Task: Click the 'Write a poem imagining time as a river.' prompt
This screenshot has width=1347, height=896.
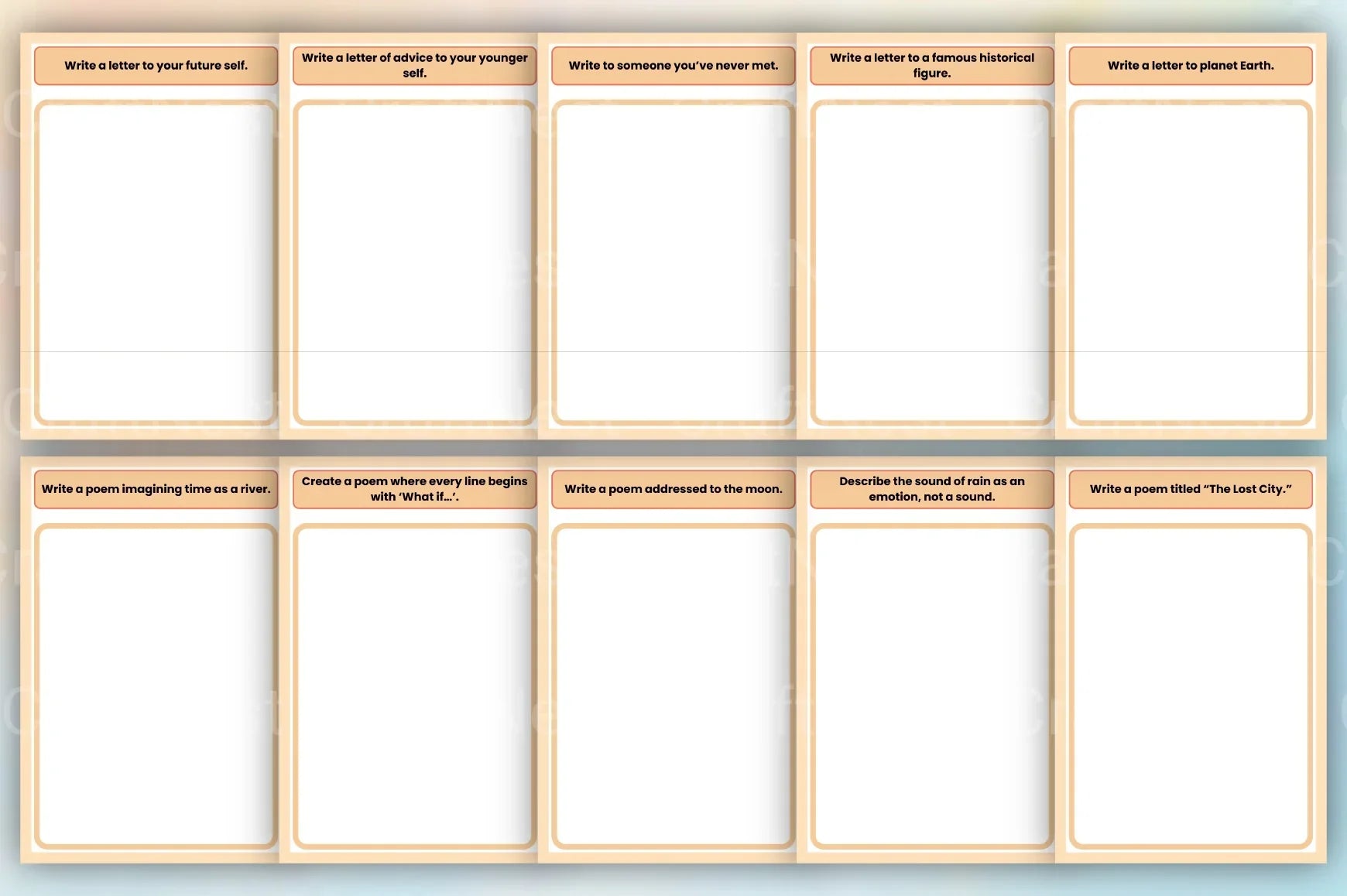Action: click(x=156, y=489)
